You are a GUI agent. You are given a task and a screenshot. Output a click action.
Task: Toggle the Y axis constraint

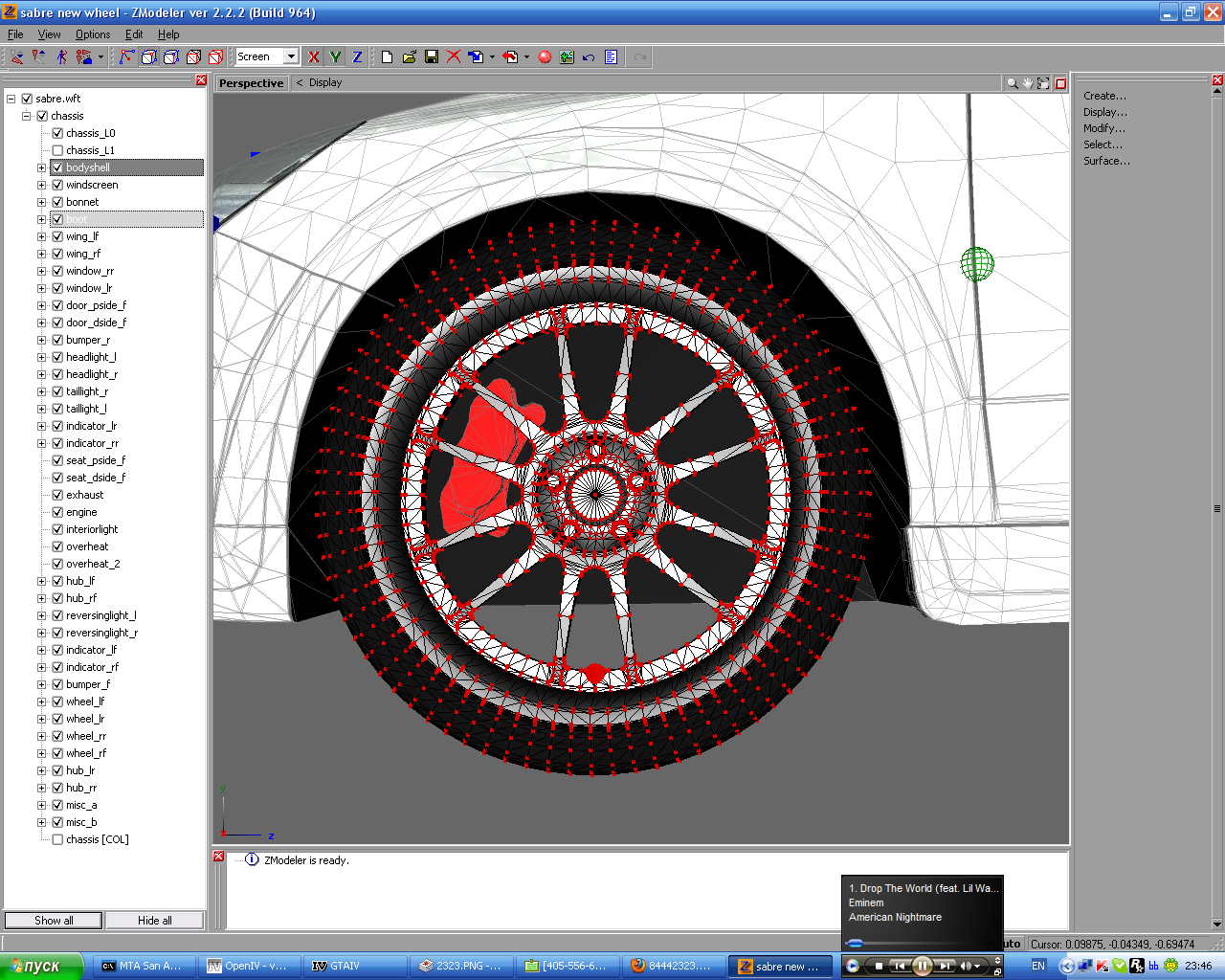tap(335, 57)
